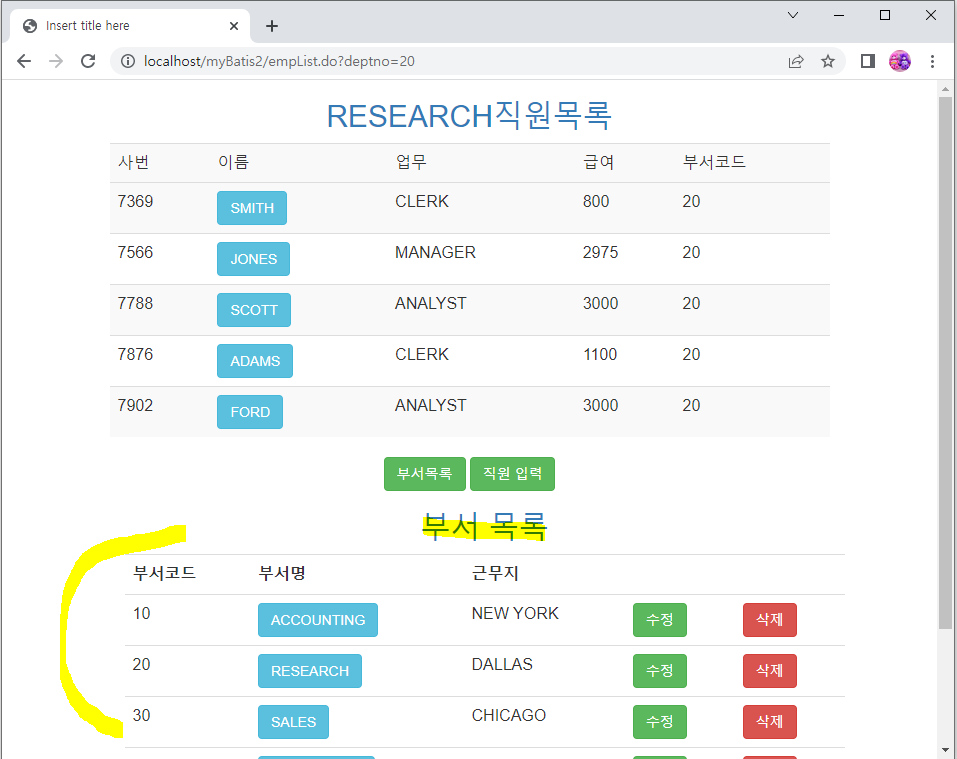
Task: Open employee JONES details
Action: [x=253, y=259]
